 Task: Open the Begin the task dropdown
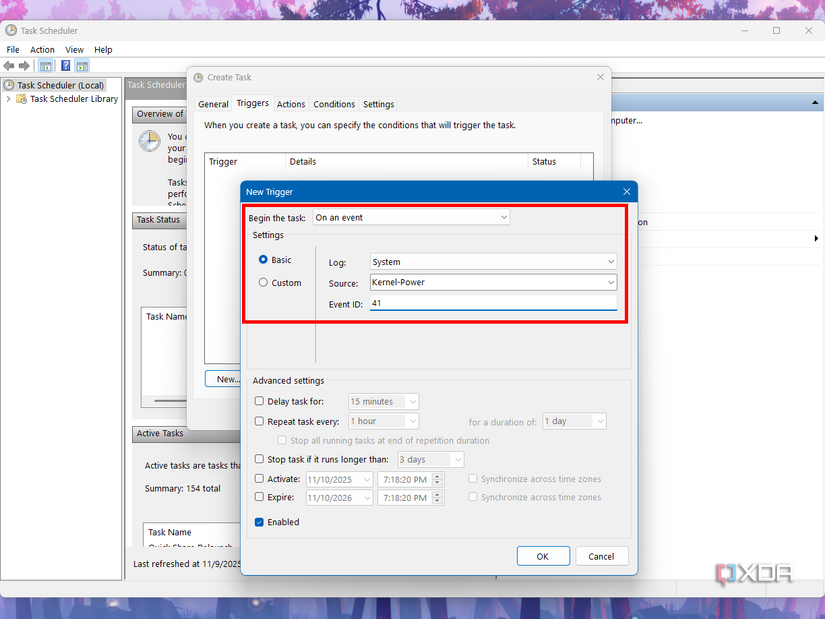point(503,217)
